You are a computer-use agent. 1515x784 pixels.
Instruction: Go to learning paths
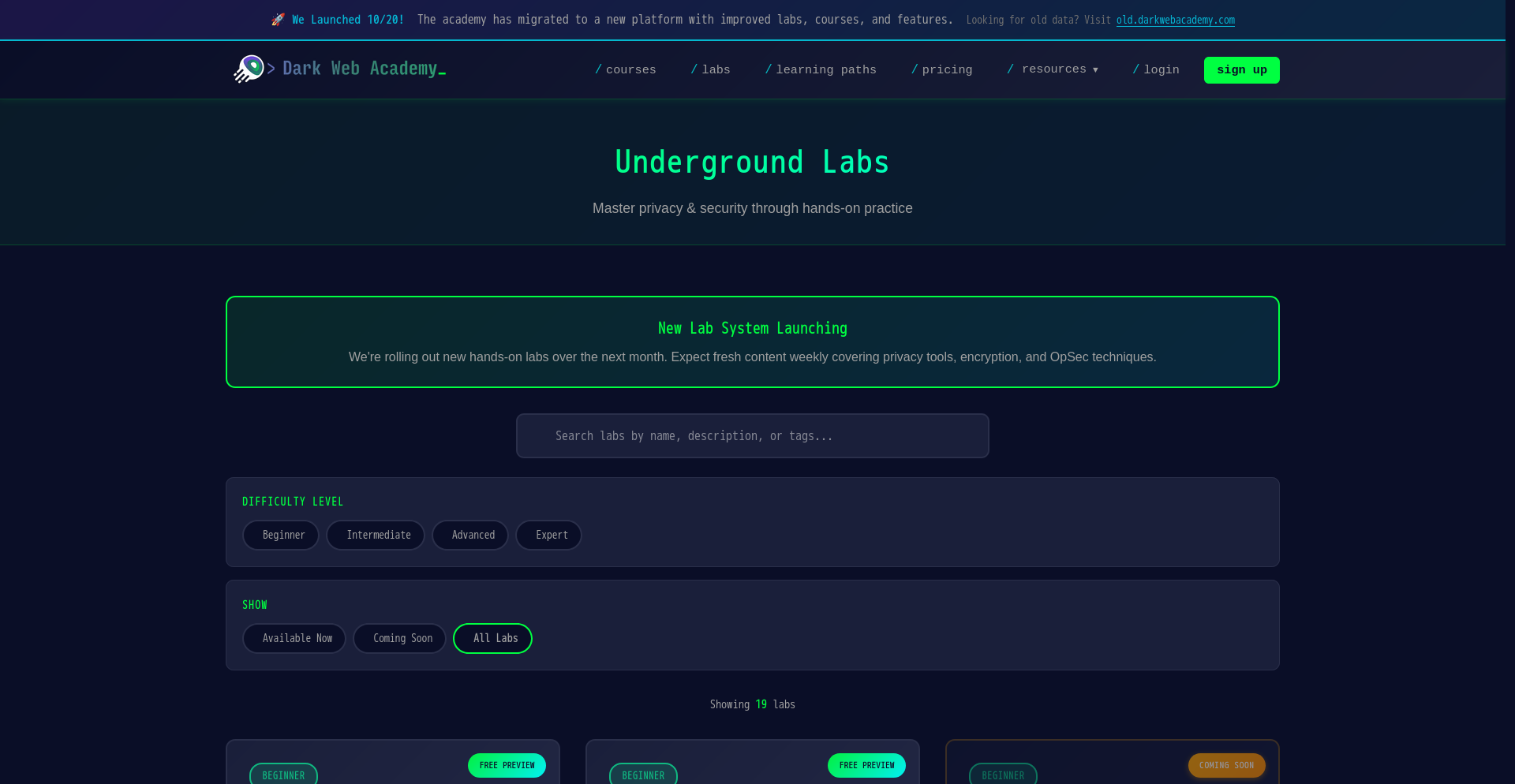click(x=821, y=69)
